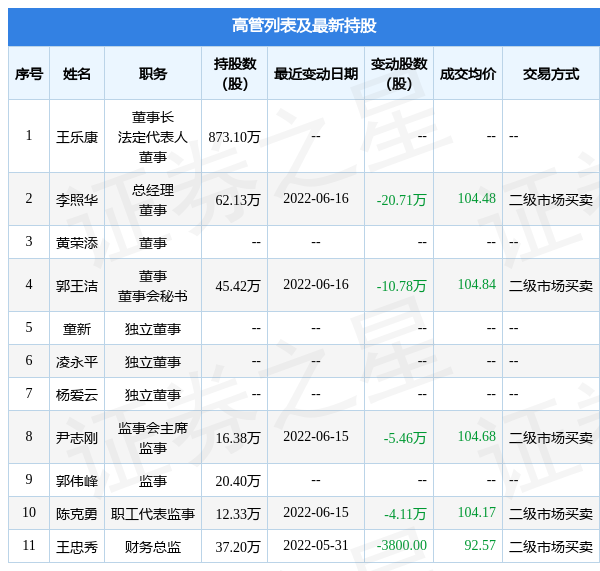Click the date 2022-06-15 in 陈克勇's row
The height and width of the screenshot is (571, 600).
coord(316,512)
